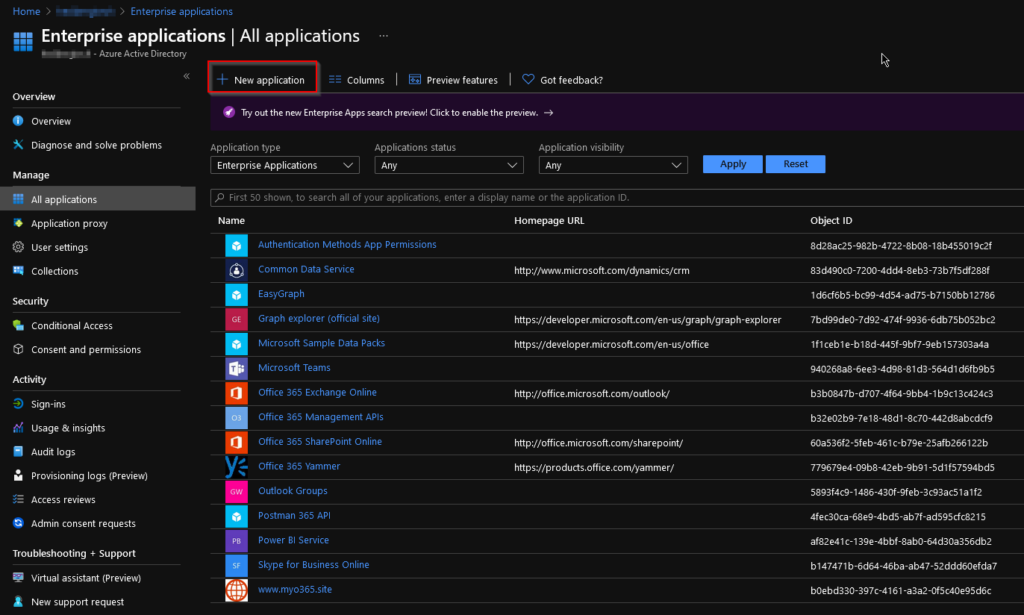
Task: Click the Collections icon
Action: pos(18,271)
